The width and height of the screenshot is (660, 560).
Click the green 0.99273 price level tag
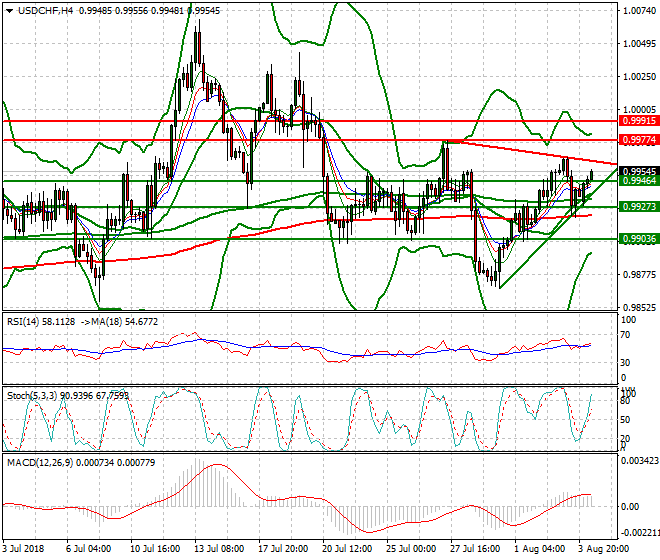coord(639,206)
